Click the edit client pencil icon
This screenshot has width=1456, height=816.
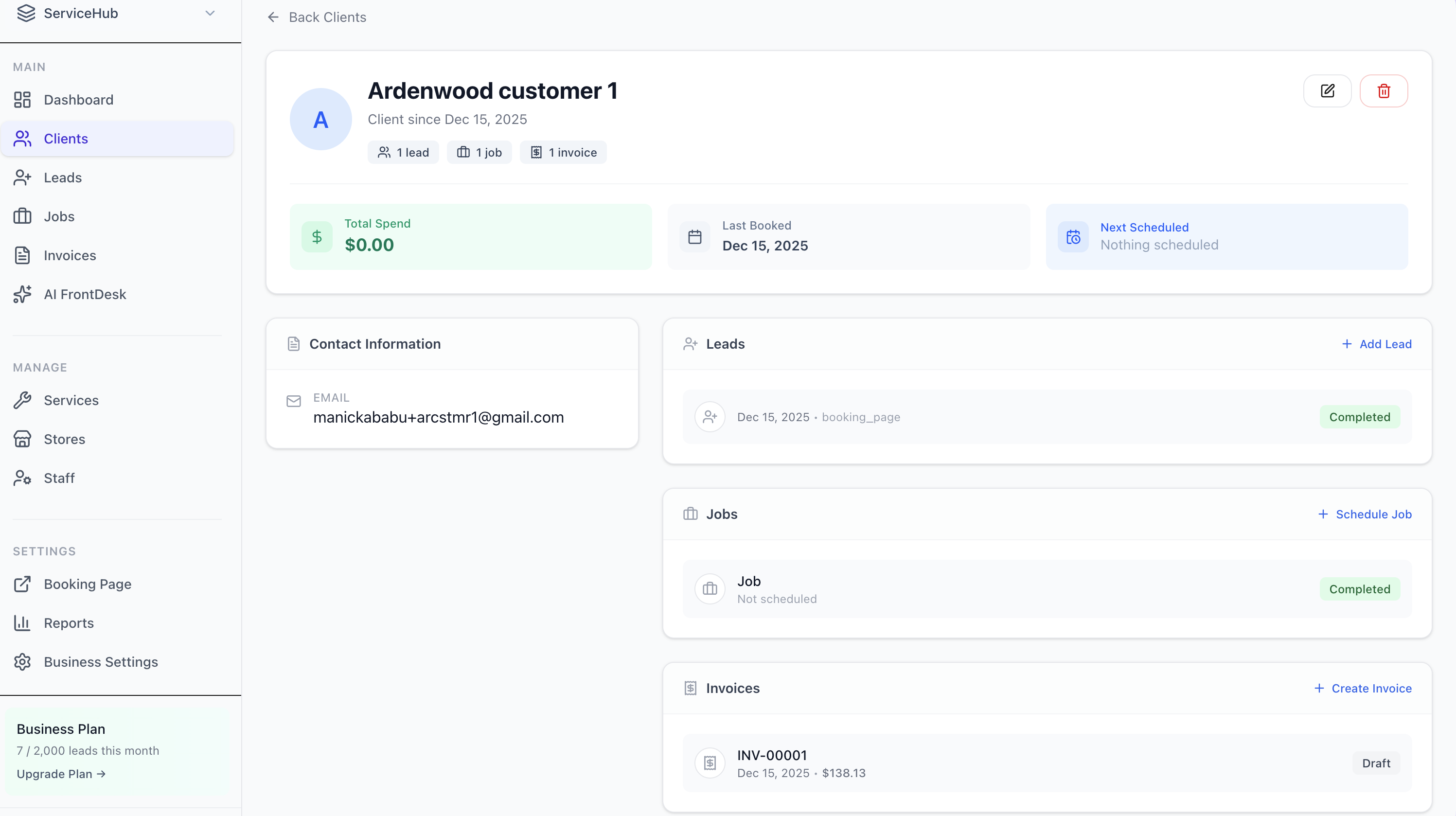(x=1327, y=91)
